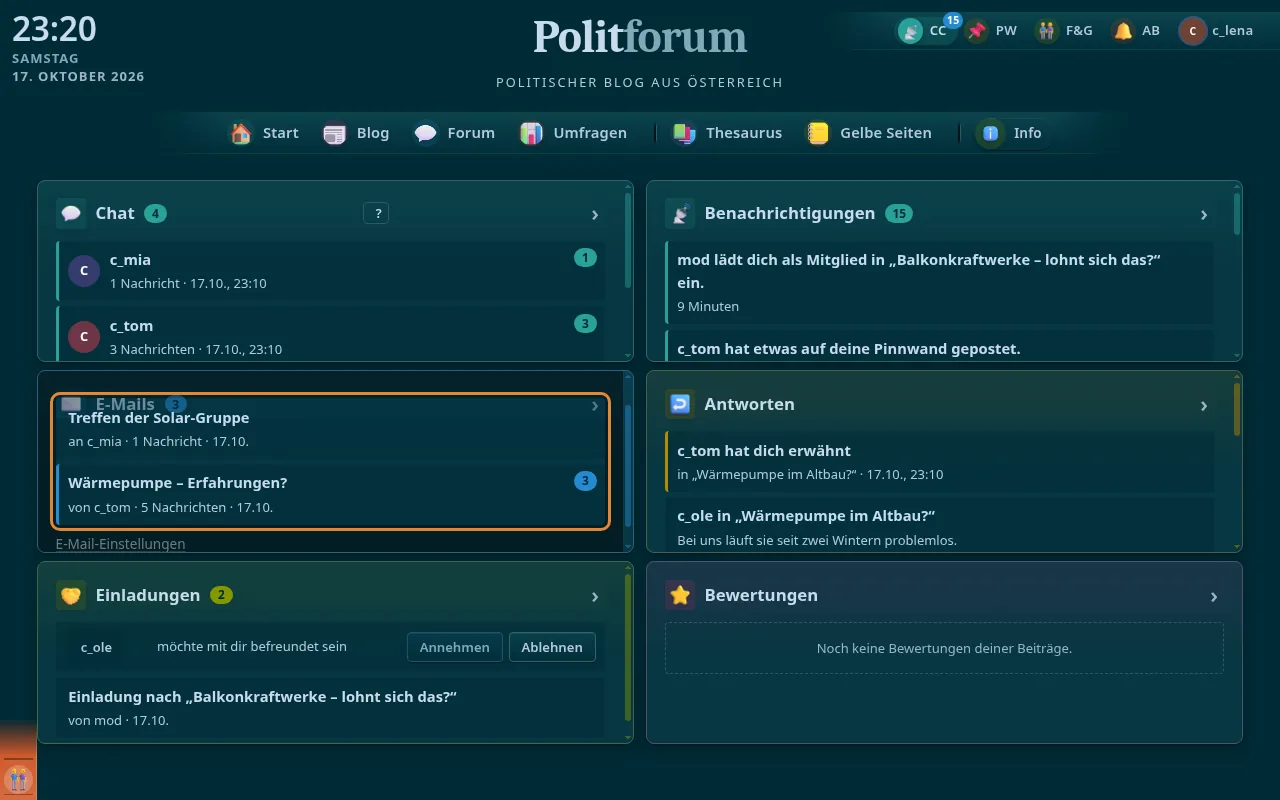Click the star icon in Bewertungen header

tap(680, 595)
